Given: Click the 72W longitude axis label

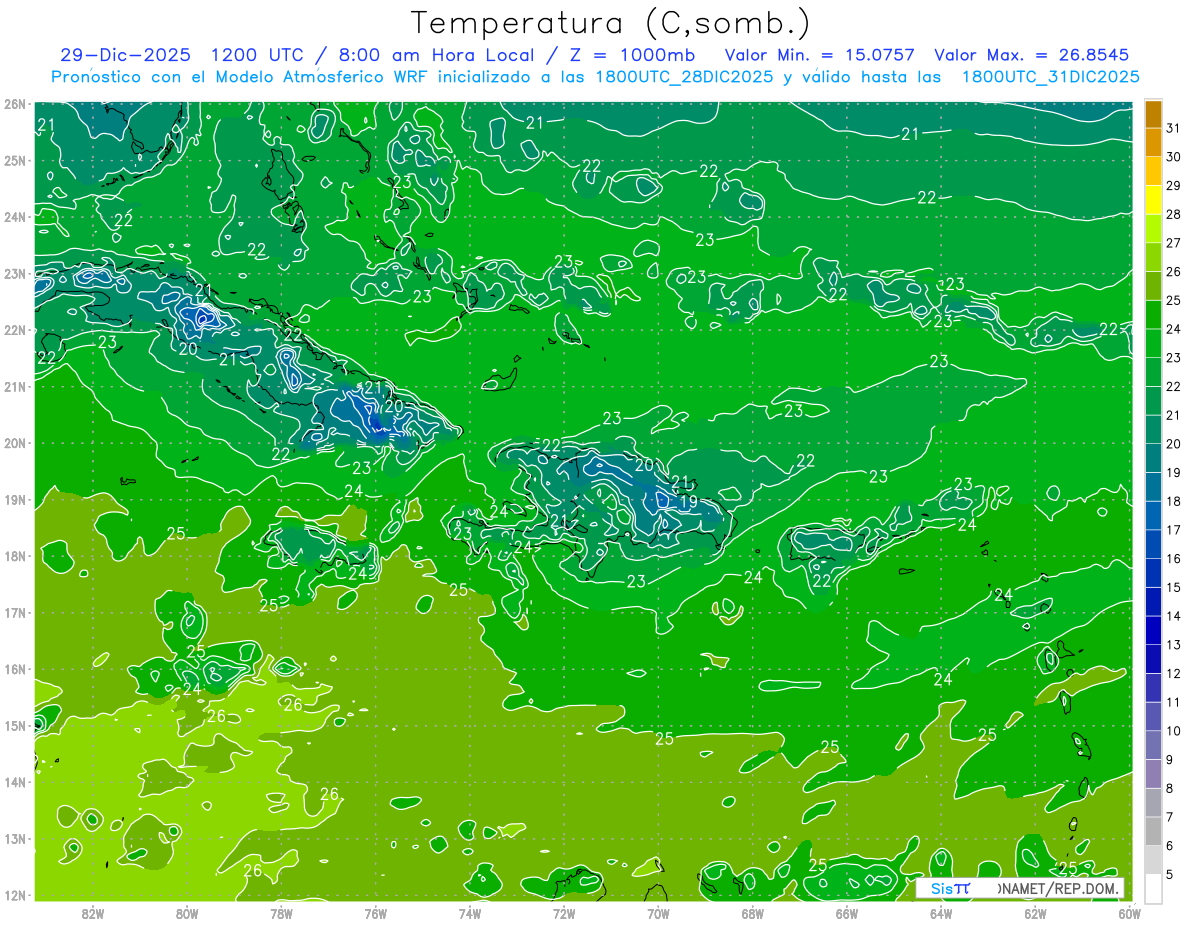Looking at the screenshot, I should click(x=564, y=913).
